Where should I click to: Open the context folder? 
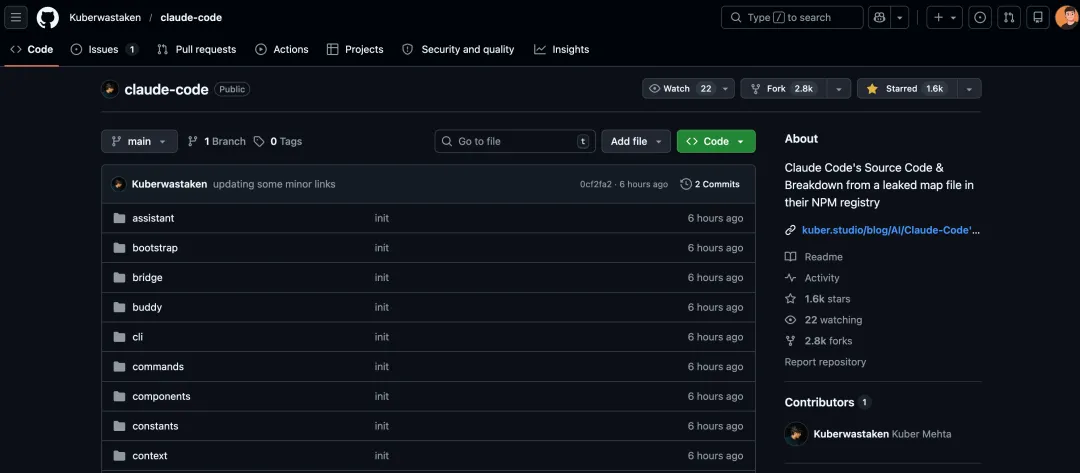149,455
